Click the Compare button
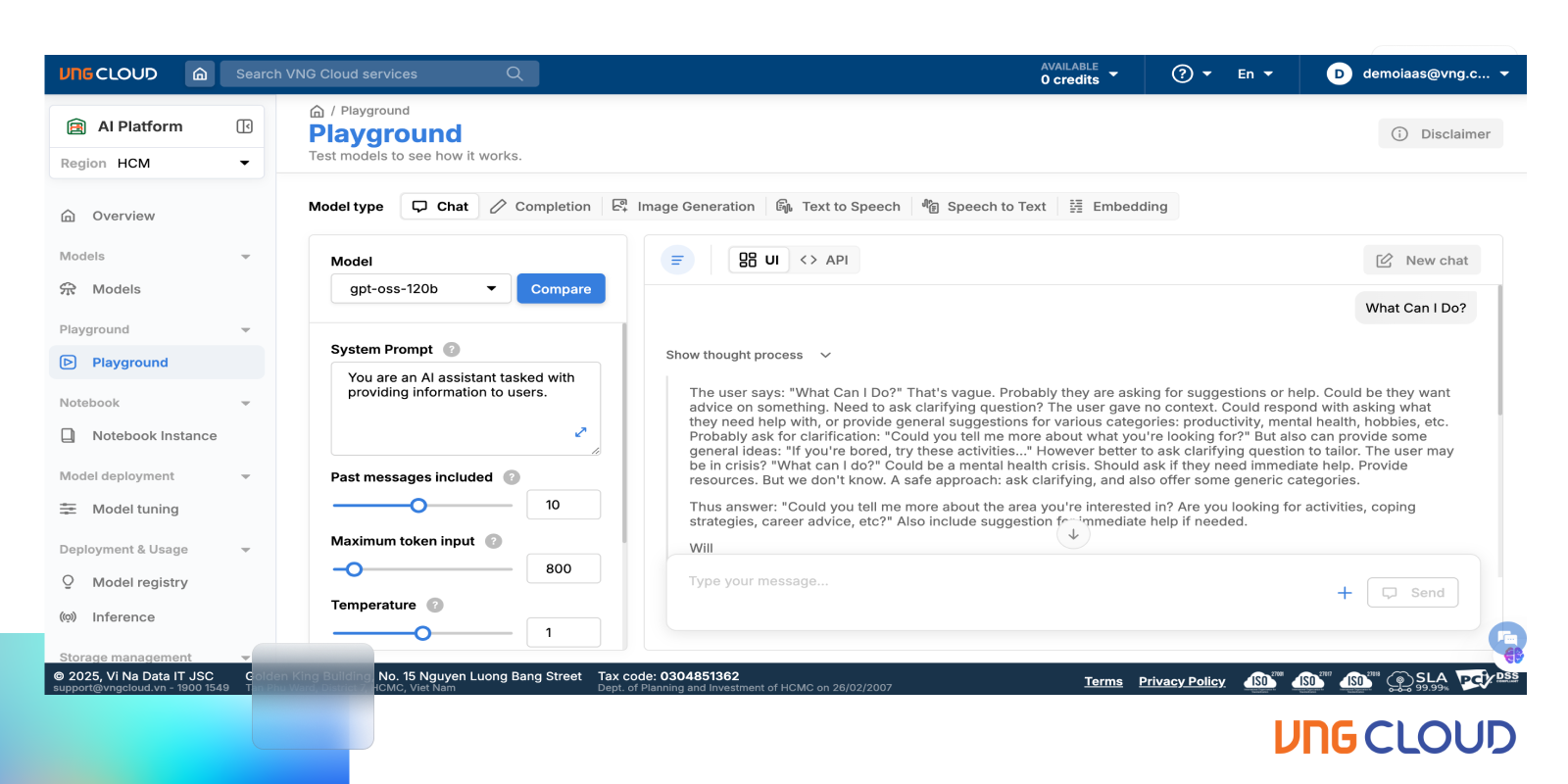The image size is (1568, 784). 561,289
